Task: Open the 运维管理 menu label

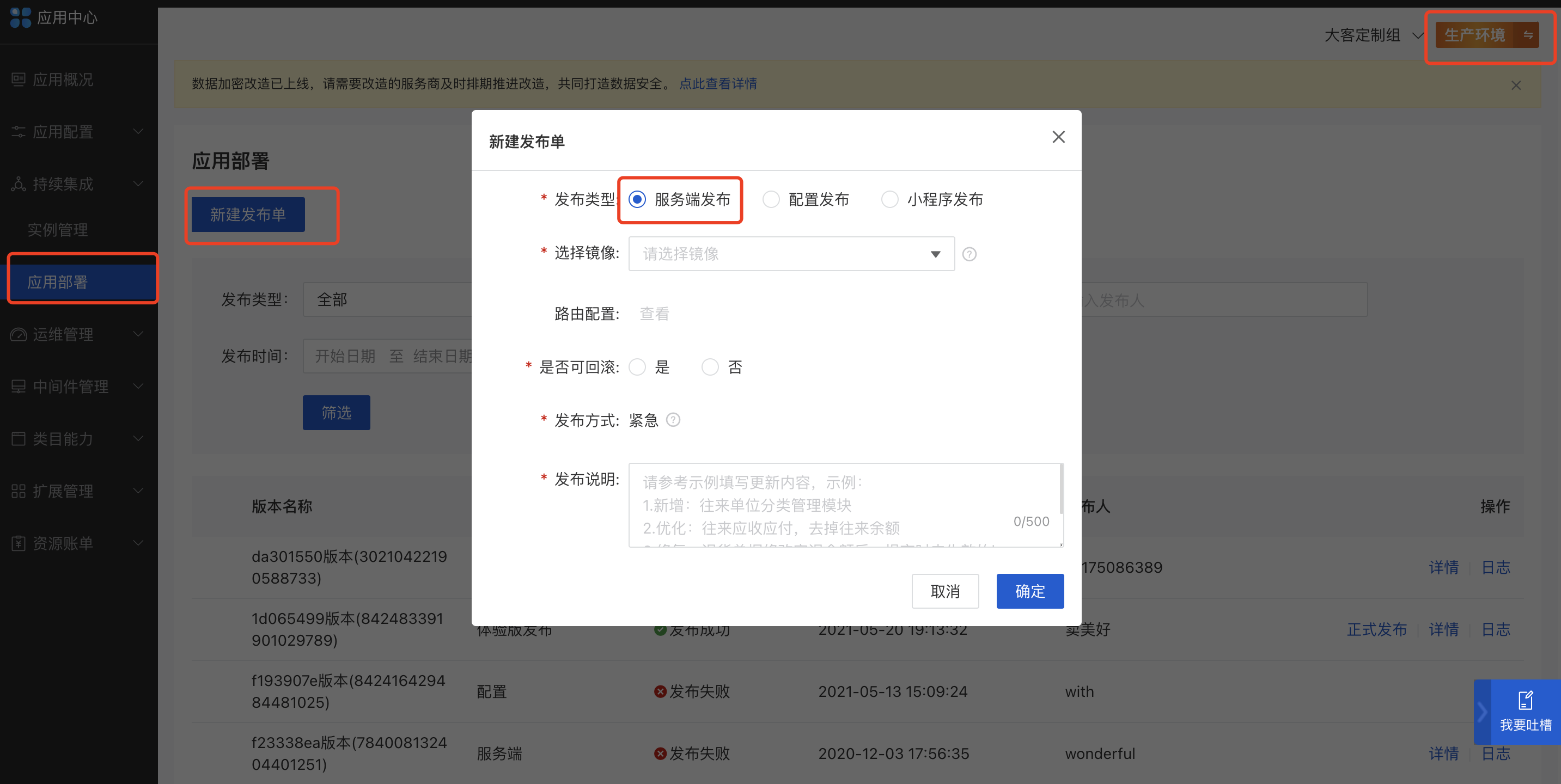Action: [x=63, y=334]
